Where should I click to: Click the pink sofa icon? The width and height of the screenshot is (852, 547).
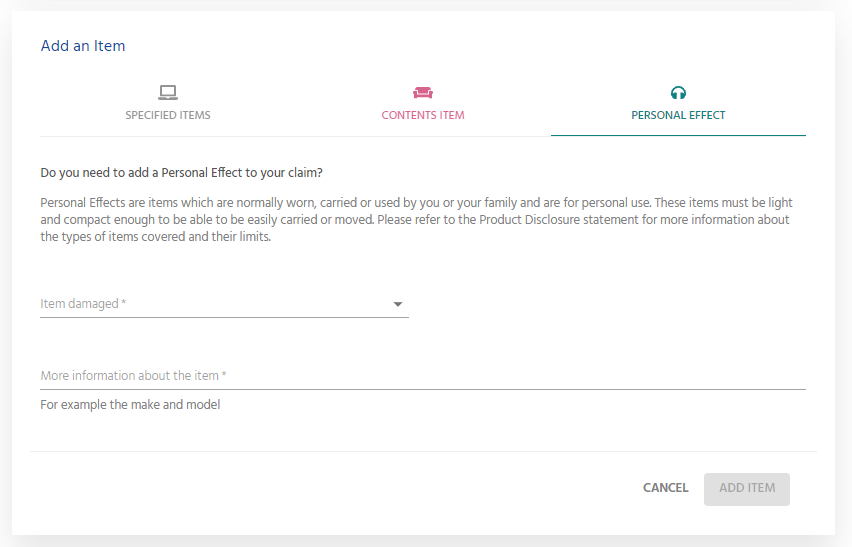coord(423,92)
